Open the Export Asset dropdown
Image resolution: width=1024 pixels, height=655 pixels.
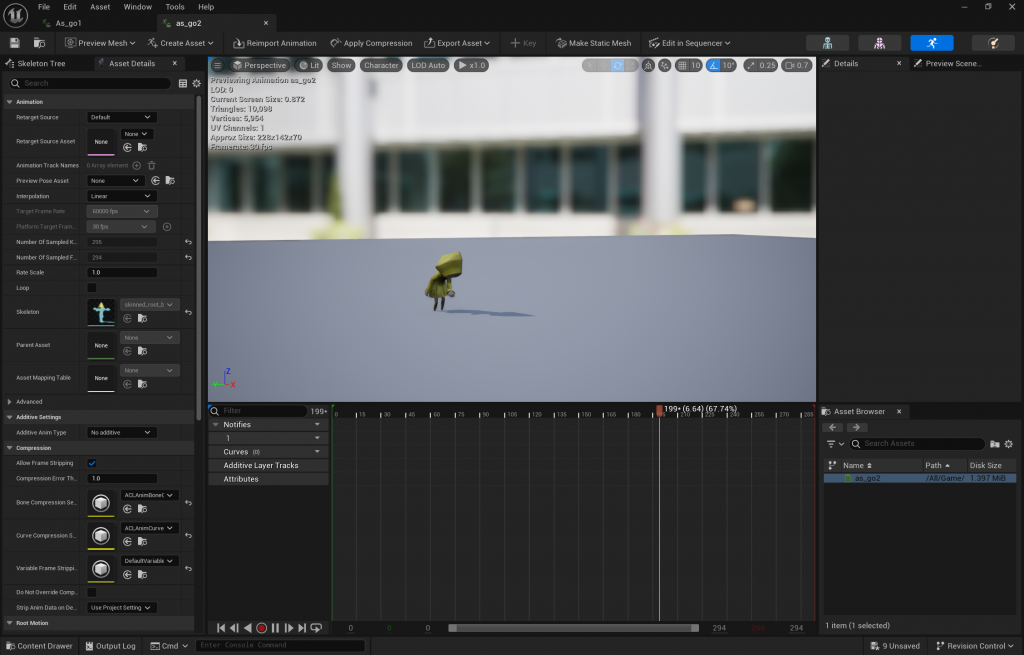(x=457, y=43)
